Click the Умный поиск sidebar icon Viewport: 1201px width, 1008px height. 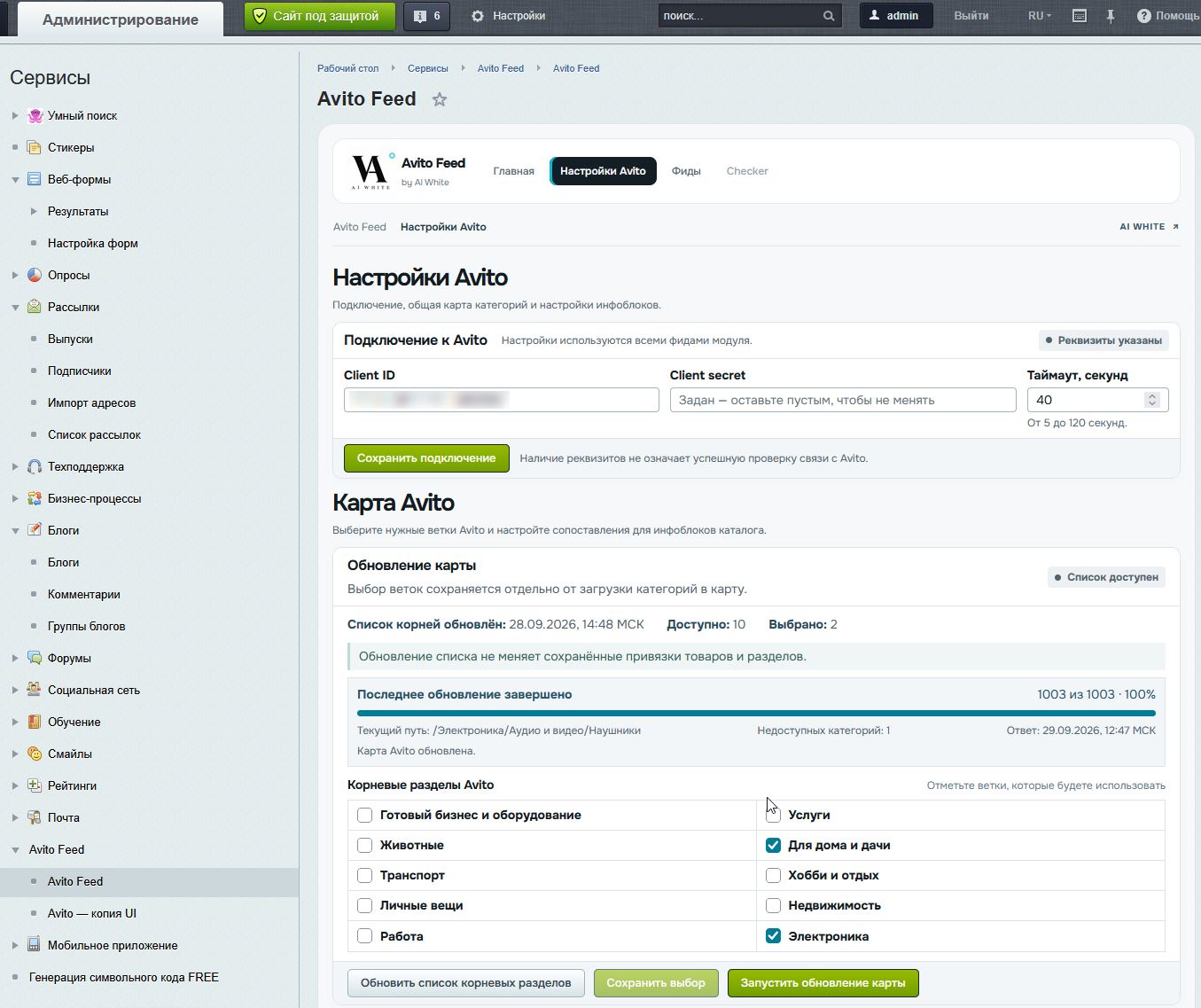35,115
